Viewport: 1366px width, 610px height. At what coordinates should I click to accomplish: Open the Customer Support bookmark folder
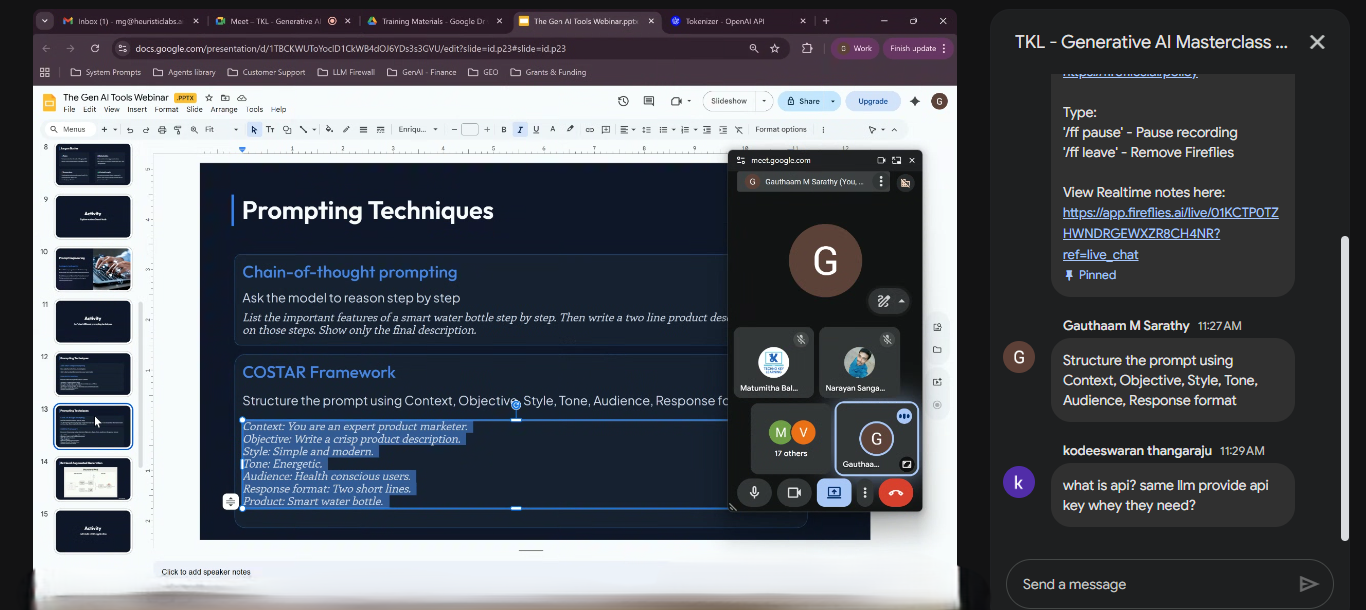click(x=266, y=72)
